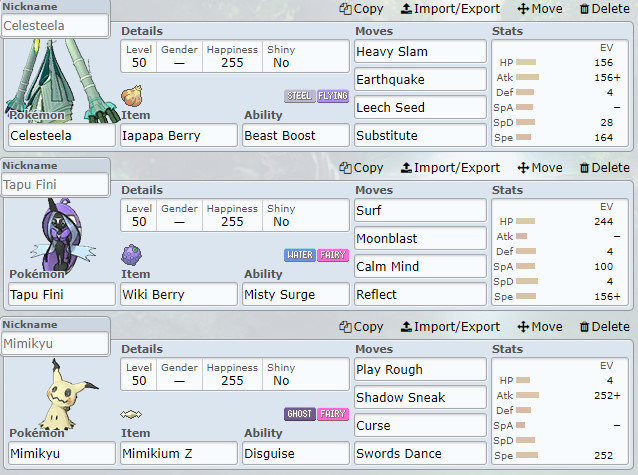The height and width of the screenshot is (475, 638).
Task: Click Mimikyu's Ghost type badge
Action: [299, 414]
